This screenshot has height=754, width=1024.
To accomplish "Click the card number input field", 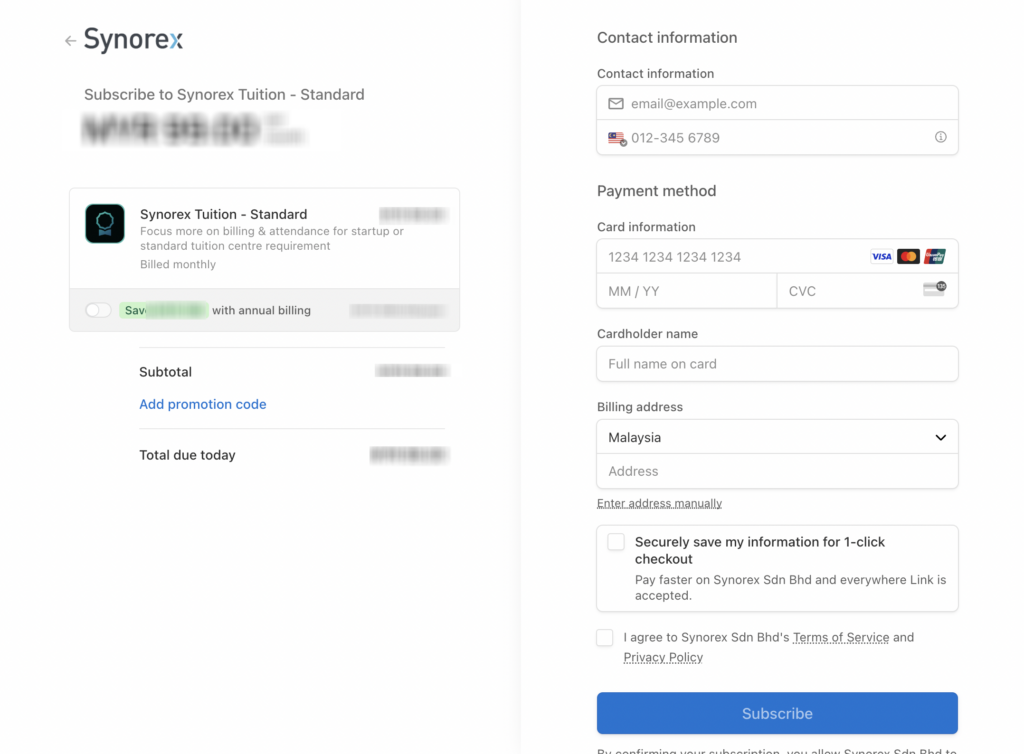I will tap(777, 257).
